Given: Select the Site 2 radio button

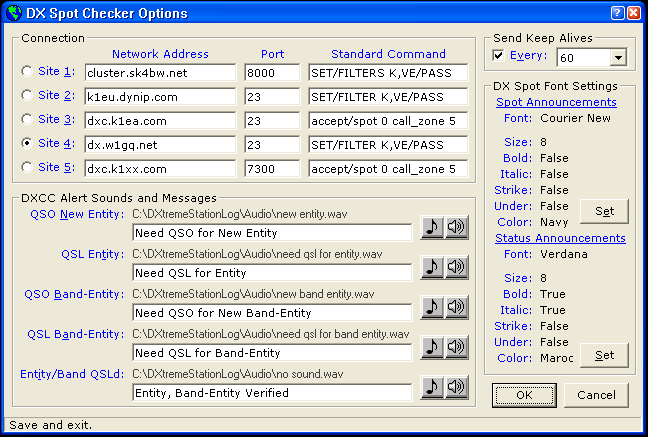Looking at the screenshot, I should click(27, 95).
